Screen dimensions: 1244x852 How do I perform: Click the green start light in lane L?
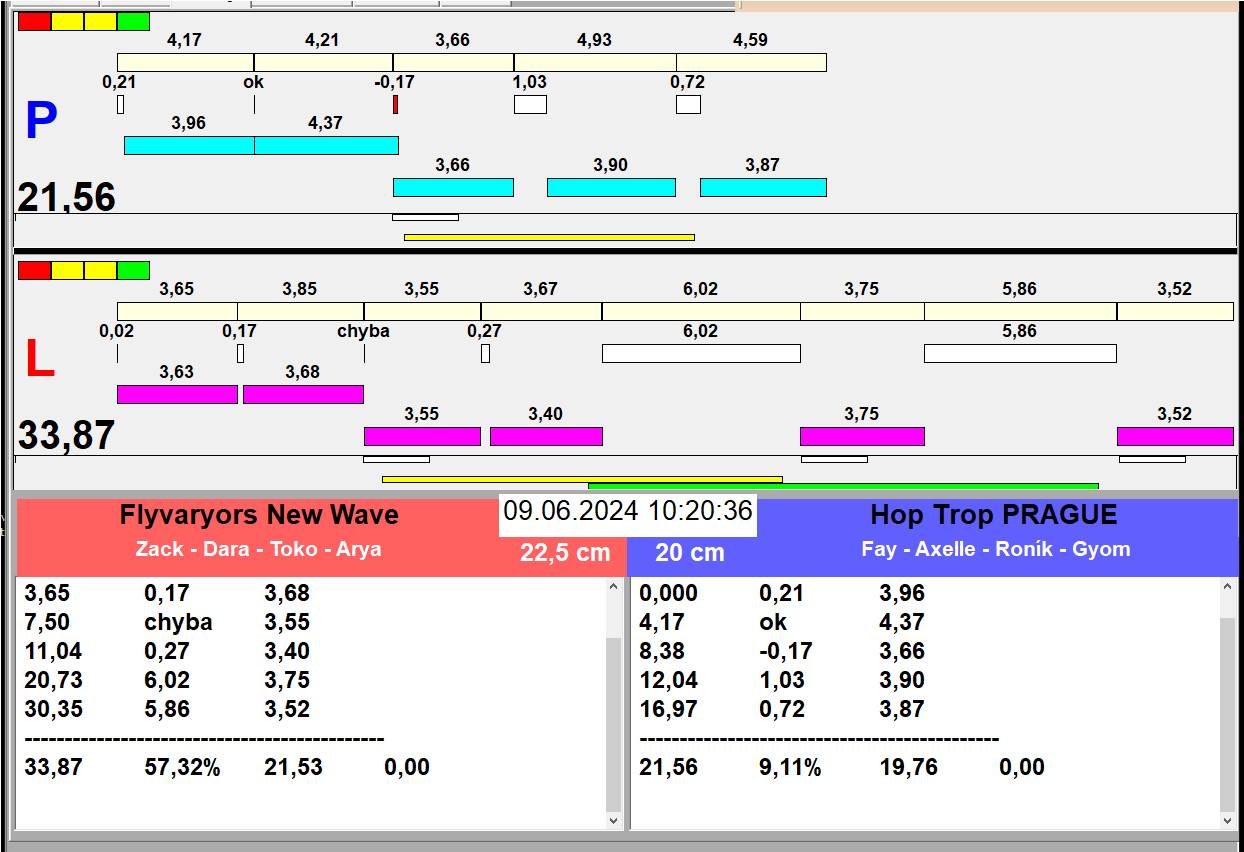(x=133, y=270)
